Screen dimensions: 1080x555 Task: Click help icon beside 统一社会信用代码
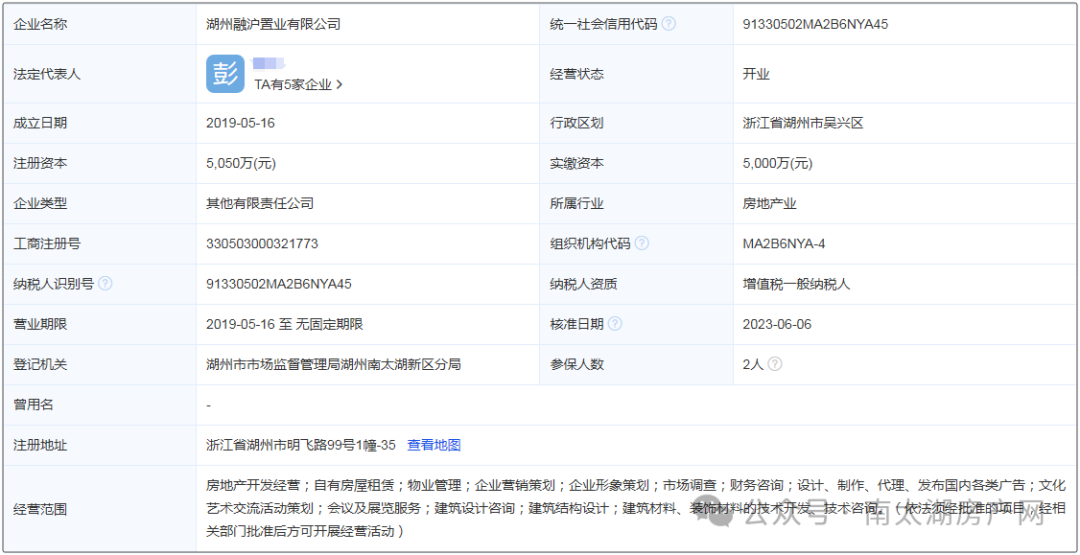point(668,24)
